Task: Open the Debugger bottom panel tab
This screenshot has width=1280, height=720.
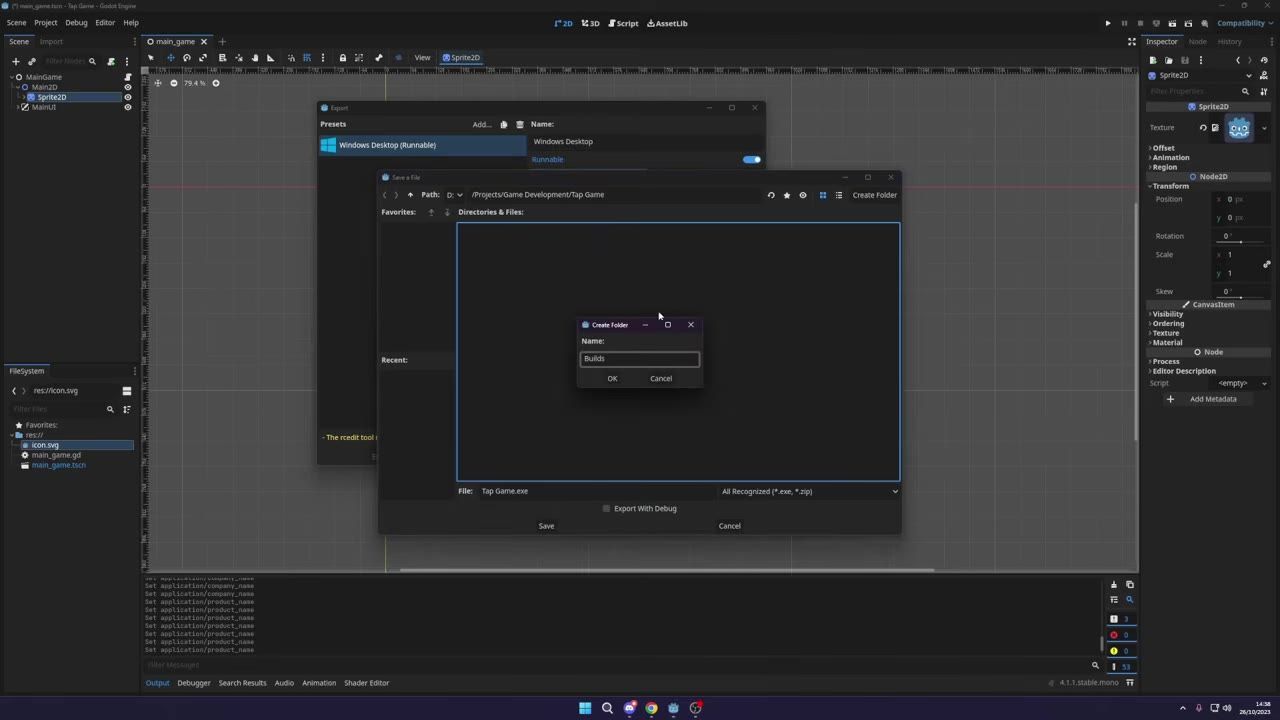Action: click(194, 683)
